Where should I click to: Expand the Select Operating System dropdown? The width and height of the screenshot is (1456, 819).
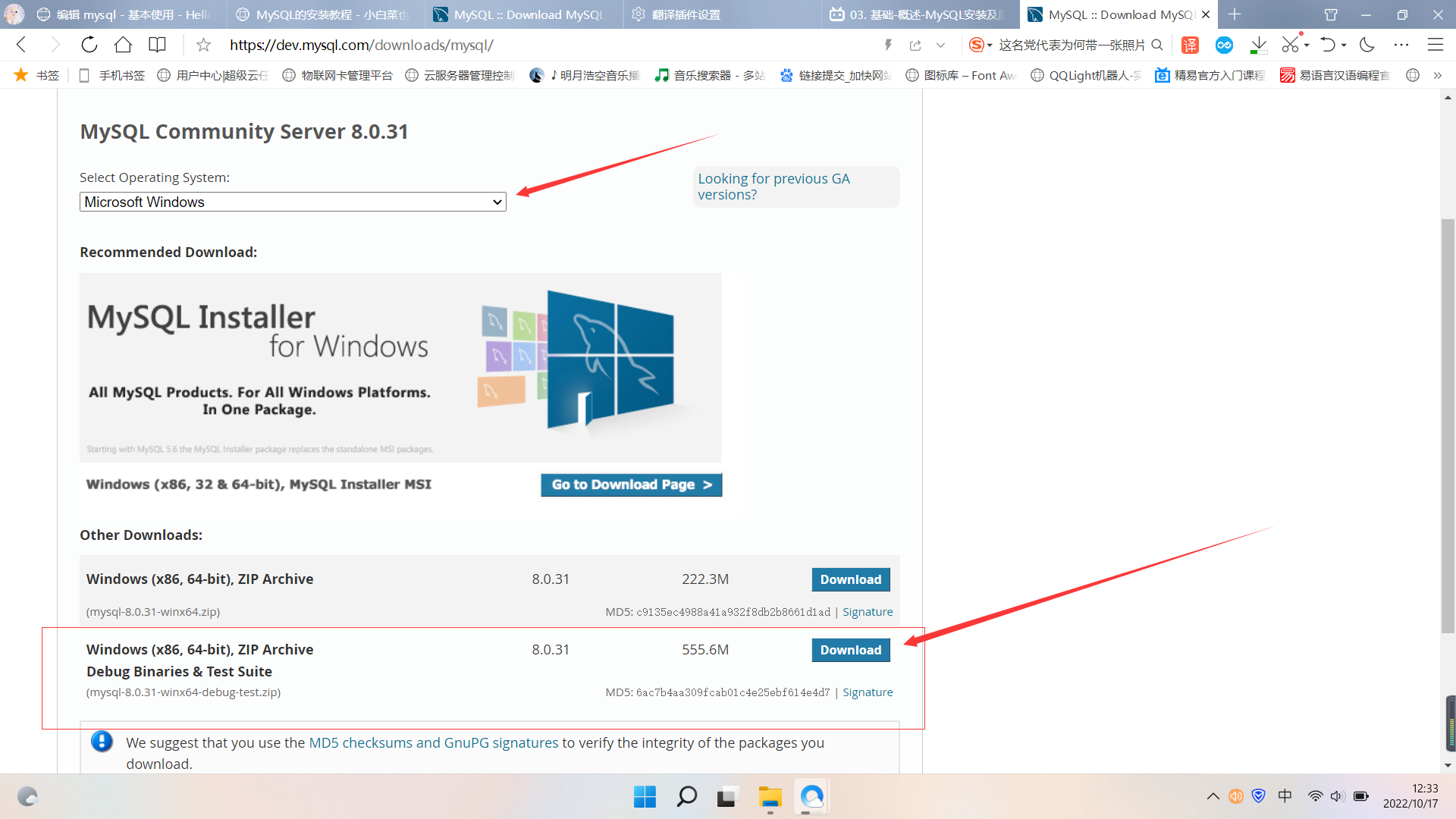click(293, 202)
